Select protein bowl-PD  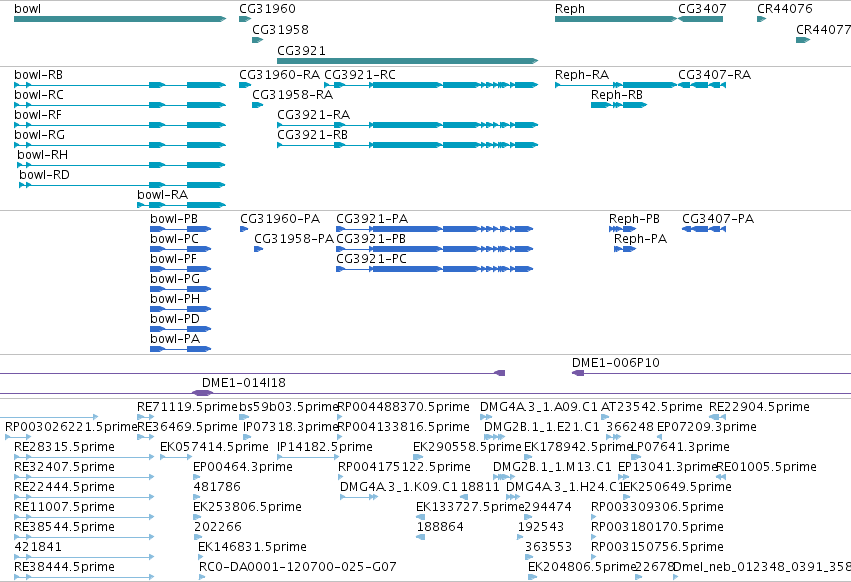(x=180, y=328)
